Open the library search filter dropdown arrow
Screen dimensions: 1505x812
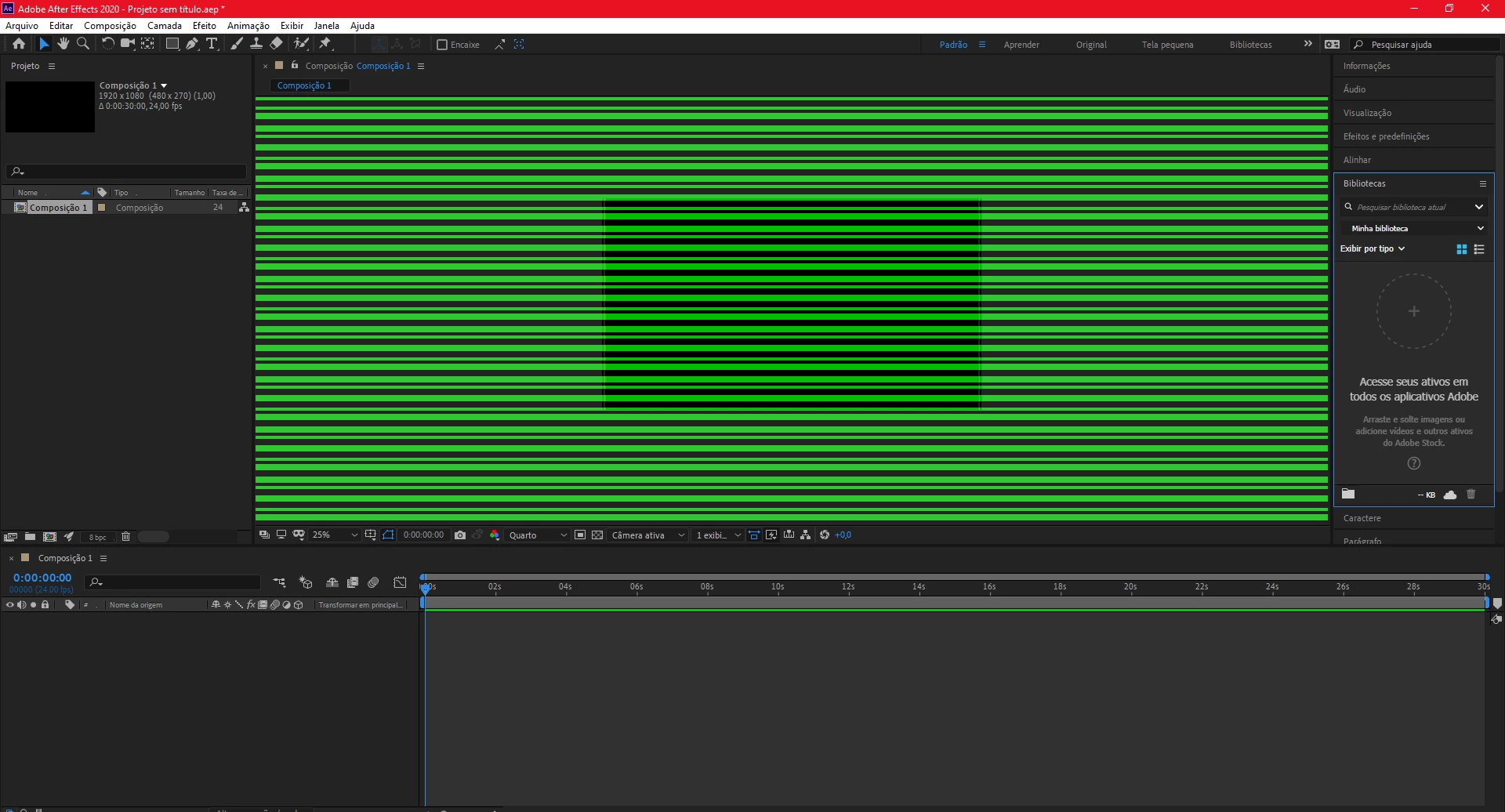(1479, 207)
